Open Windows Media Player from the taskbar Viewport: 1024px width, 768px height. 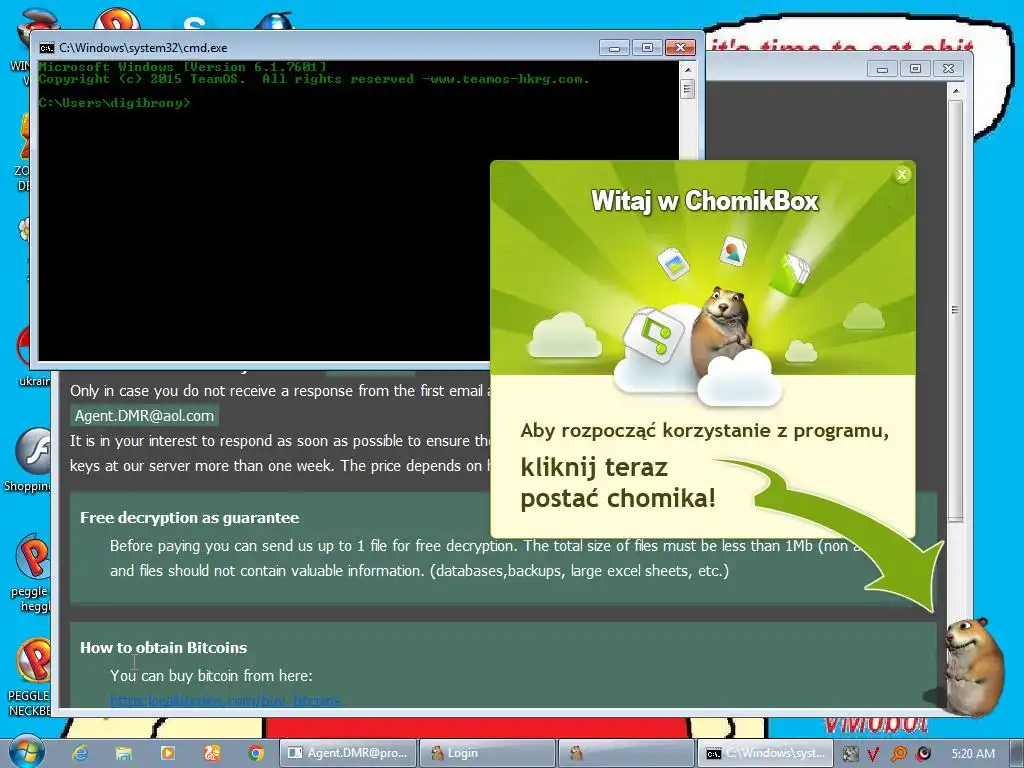168,753
